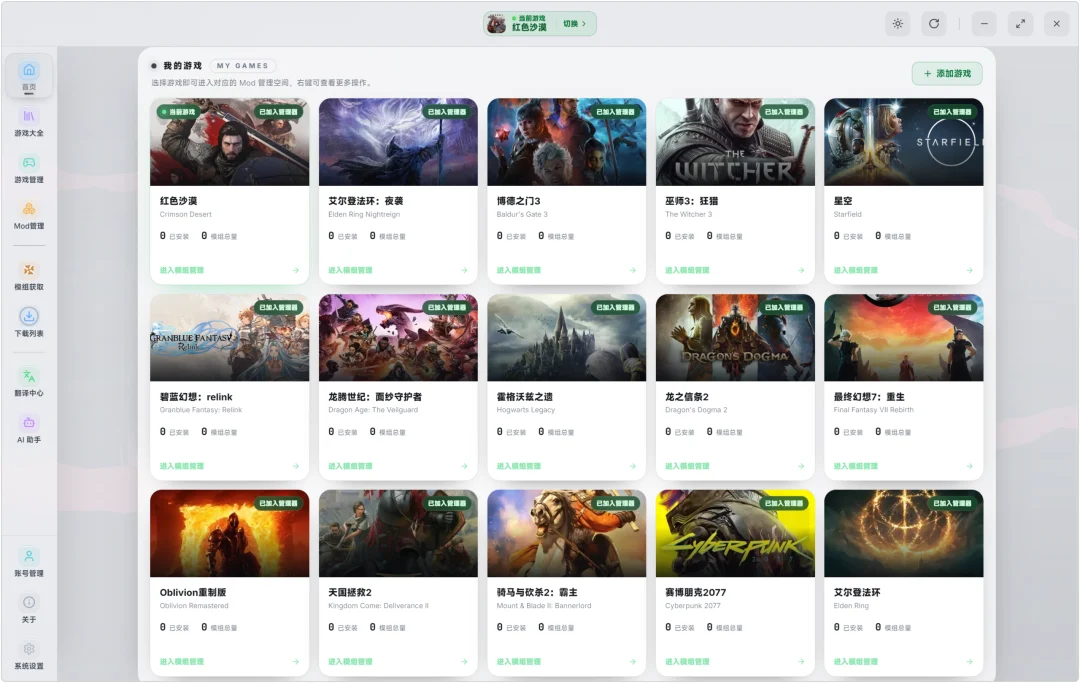Click the 红色沙漠 card's arrow icon
The height and width of the screenshot is (683, 1080).
click(295, 270)
